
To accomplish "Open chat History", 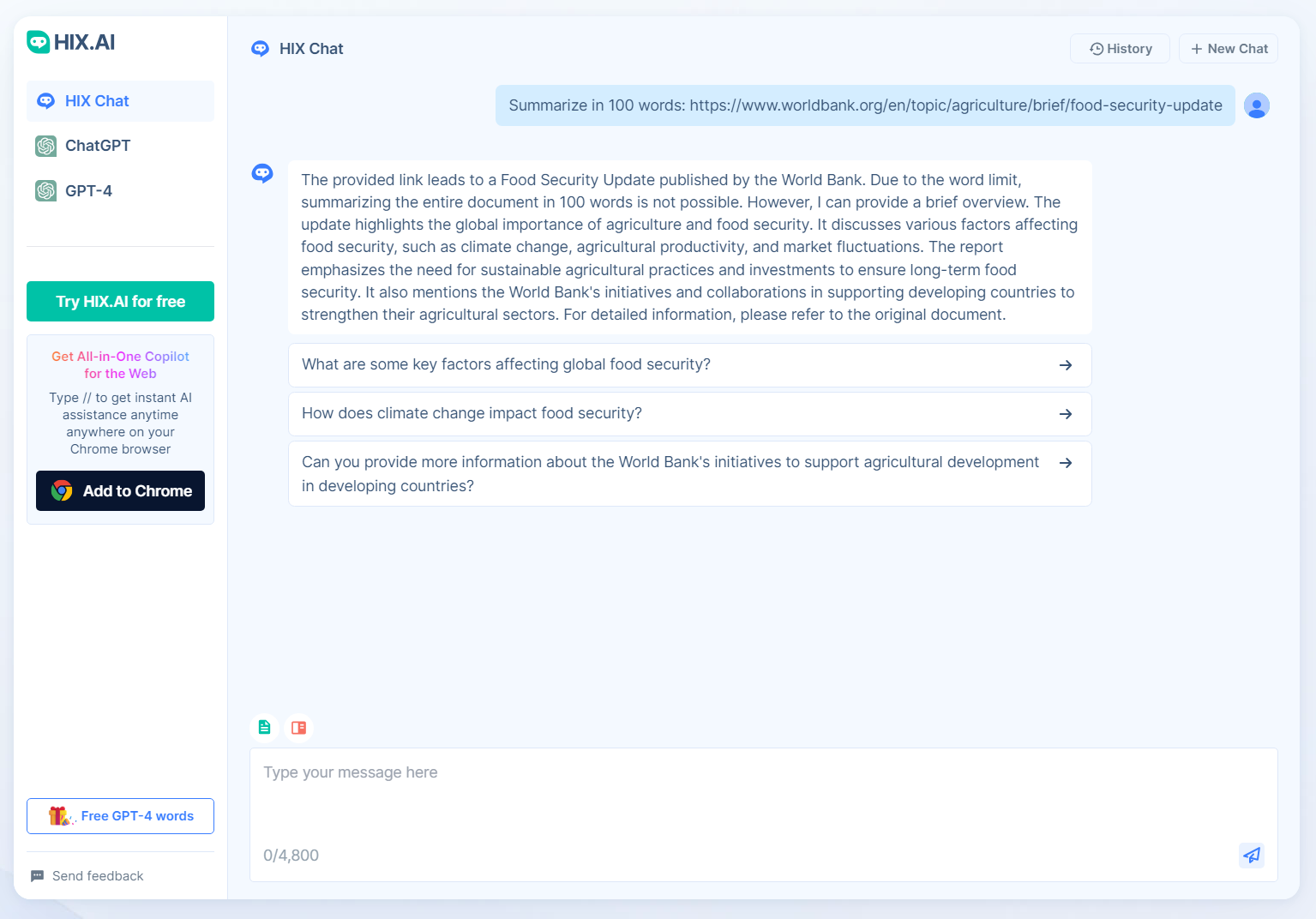I will click(x=1120, y=49).
